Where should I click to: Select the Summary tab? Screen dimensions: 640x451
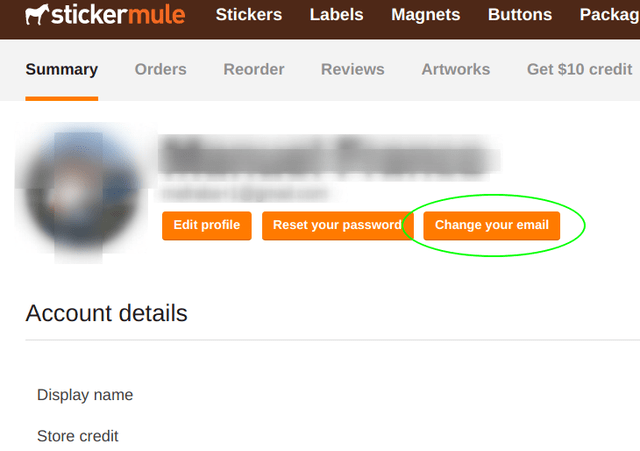coord(62,69)
